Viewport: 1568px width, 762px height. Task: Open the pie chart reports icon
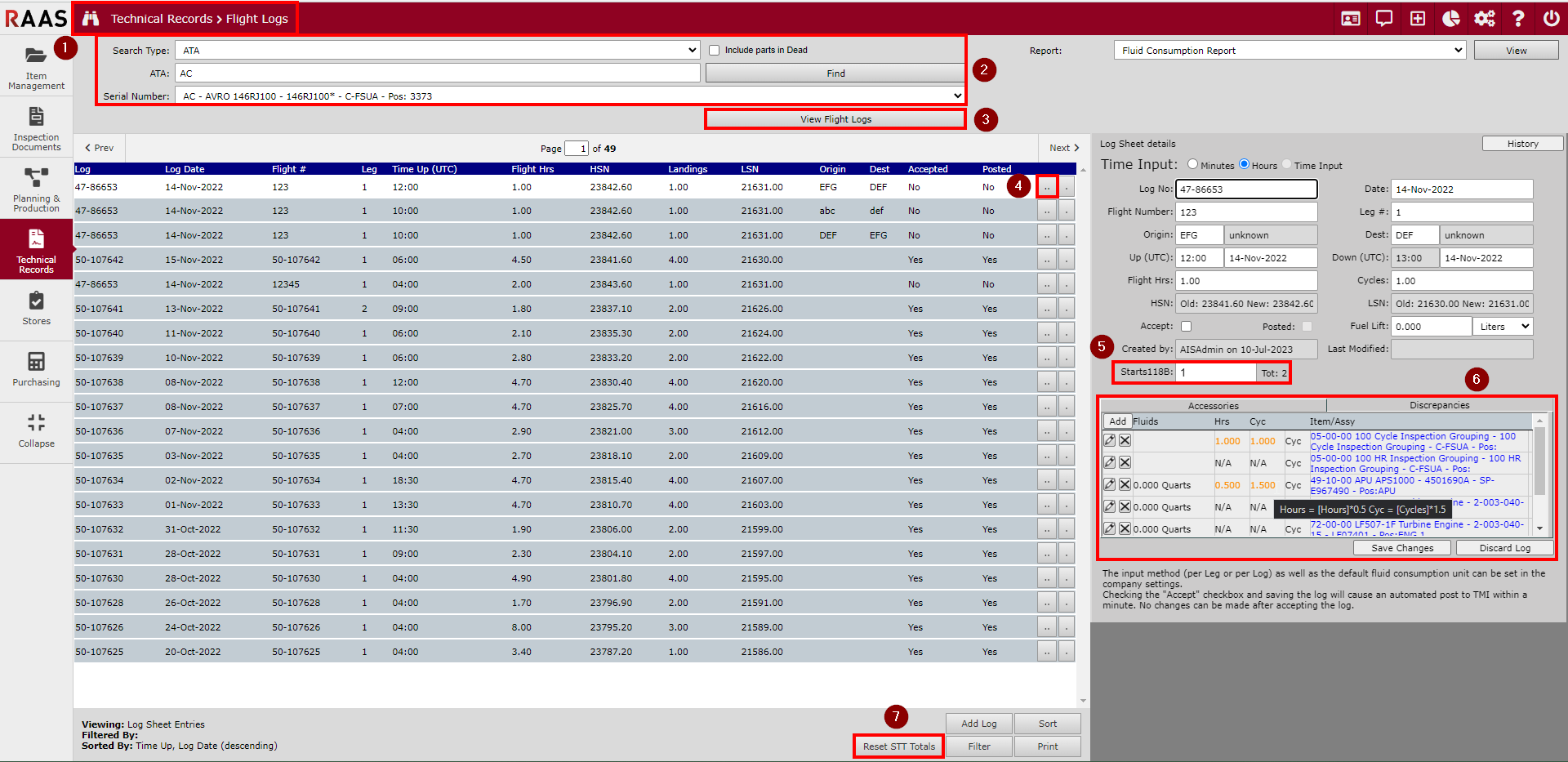tap(1451, 18)
